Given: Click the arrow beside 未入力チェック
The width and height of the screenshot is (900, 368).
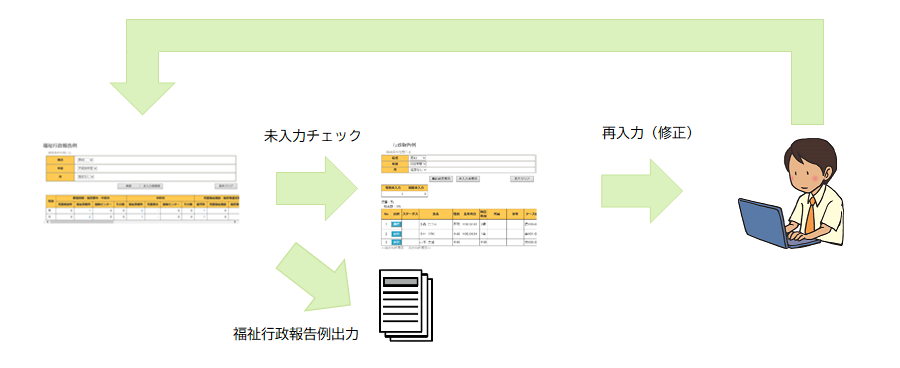Looking at the screenshot, I should click(317, 188).
